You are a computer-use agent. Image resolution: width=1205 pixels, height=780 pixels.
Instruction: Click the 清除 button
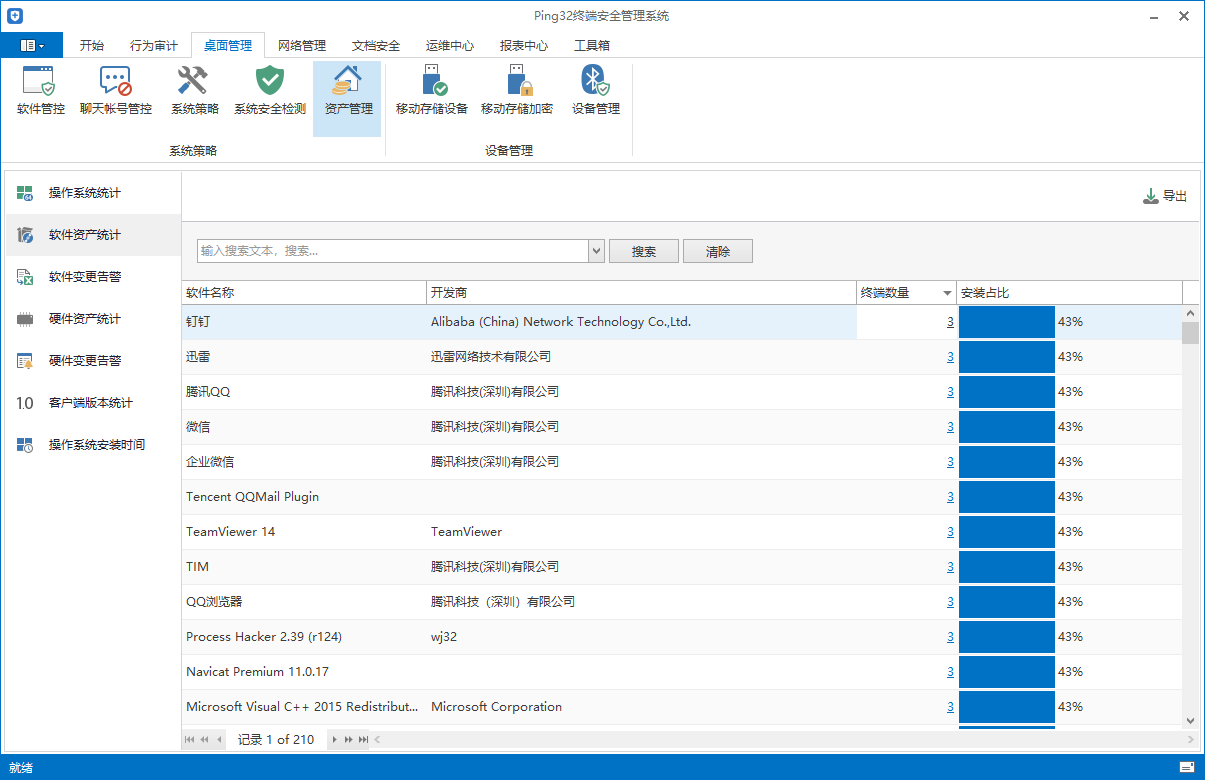point(718,251)
